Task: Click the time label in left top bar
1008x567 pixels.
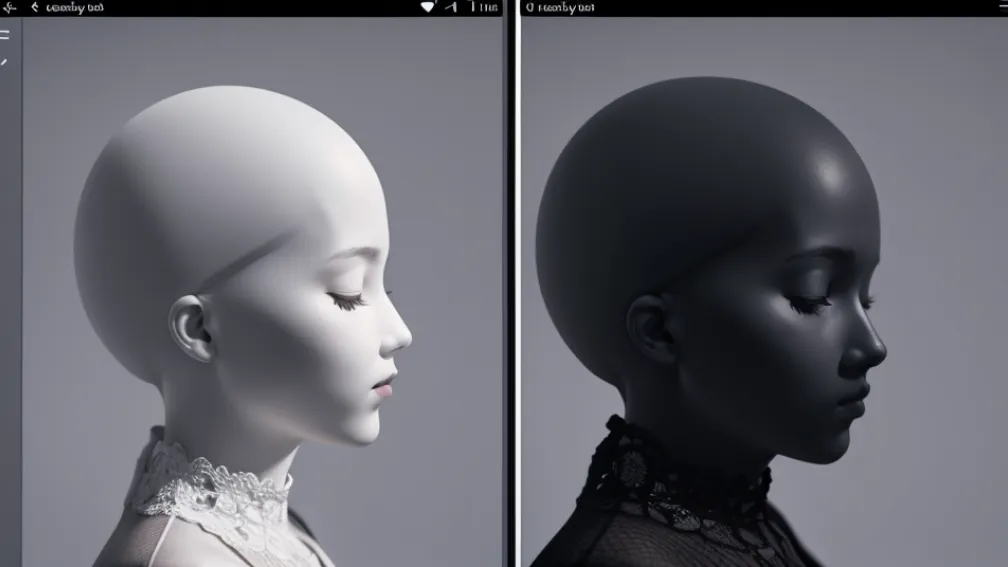Action: (x=484, y=8)
